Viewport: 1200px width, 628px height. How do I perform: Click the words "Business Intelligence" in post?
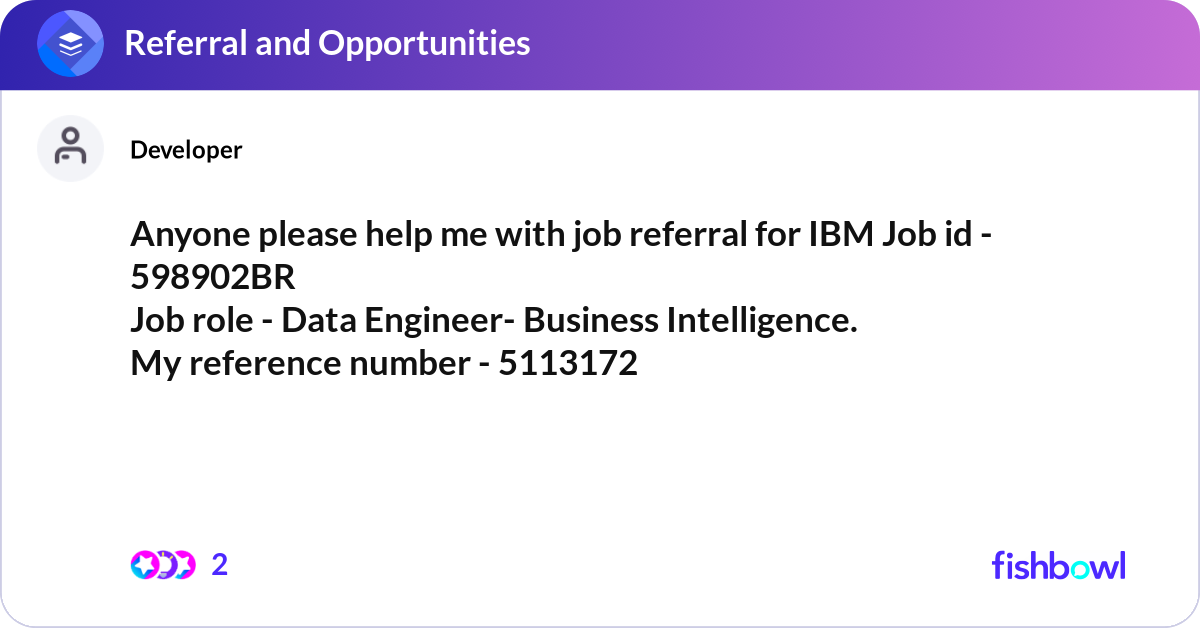(689, 321)
